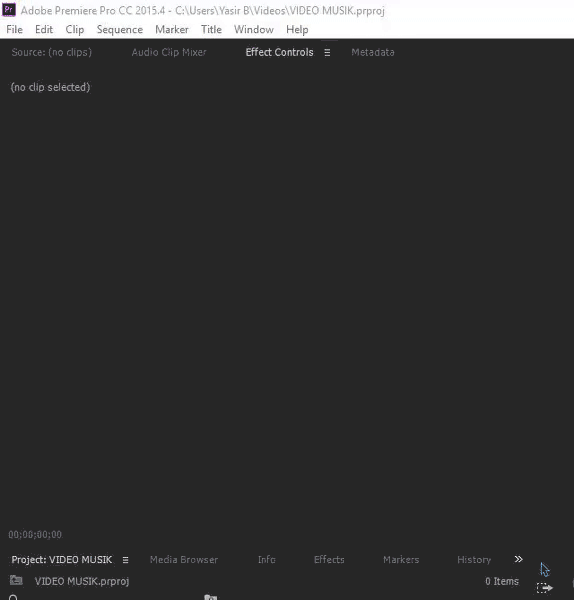Switch to the Audio Clip Mixer tab

pos(169,52)
